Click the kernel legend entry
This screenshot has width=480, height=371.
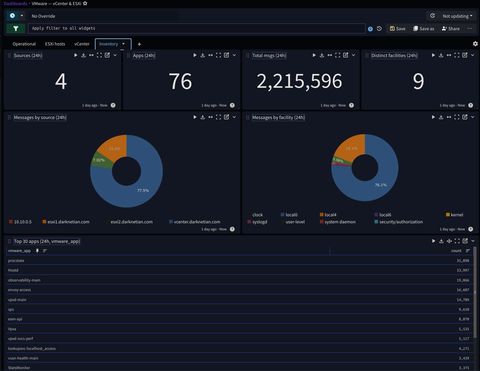(455, 215)
